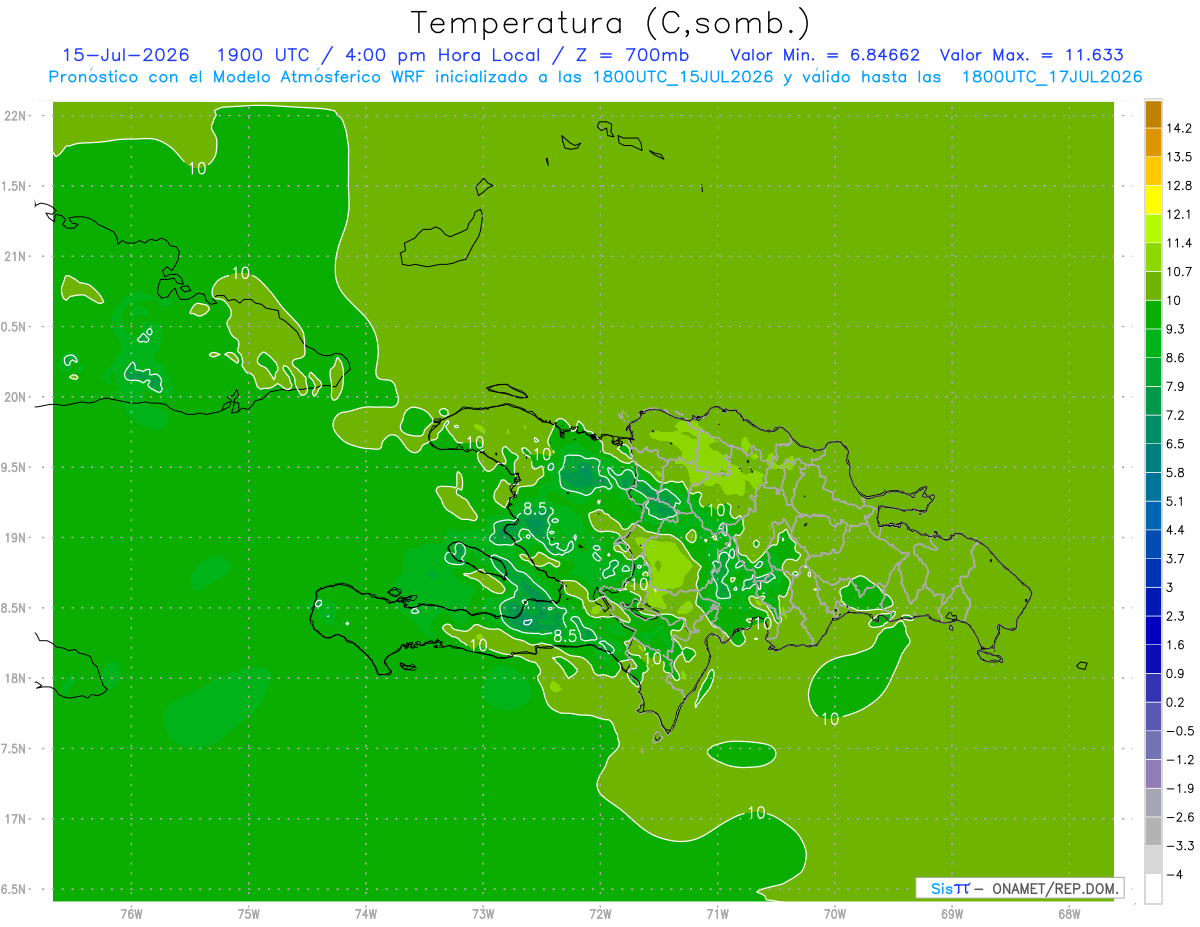Click the 70W longitude axis label

(x=835, y=914)
